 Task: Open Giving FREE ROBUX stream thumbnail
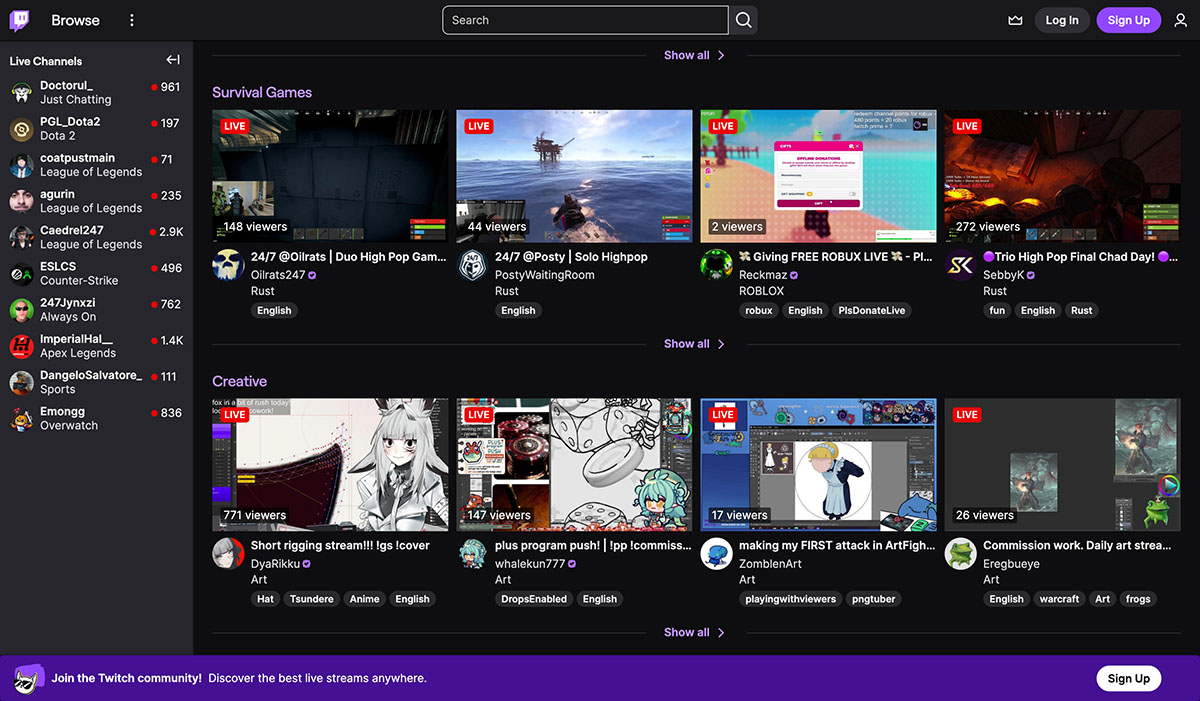818,176
